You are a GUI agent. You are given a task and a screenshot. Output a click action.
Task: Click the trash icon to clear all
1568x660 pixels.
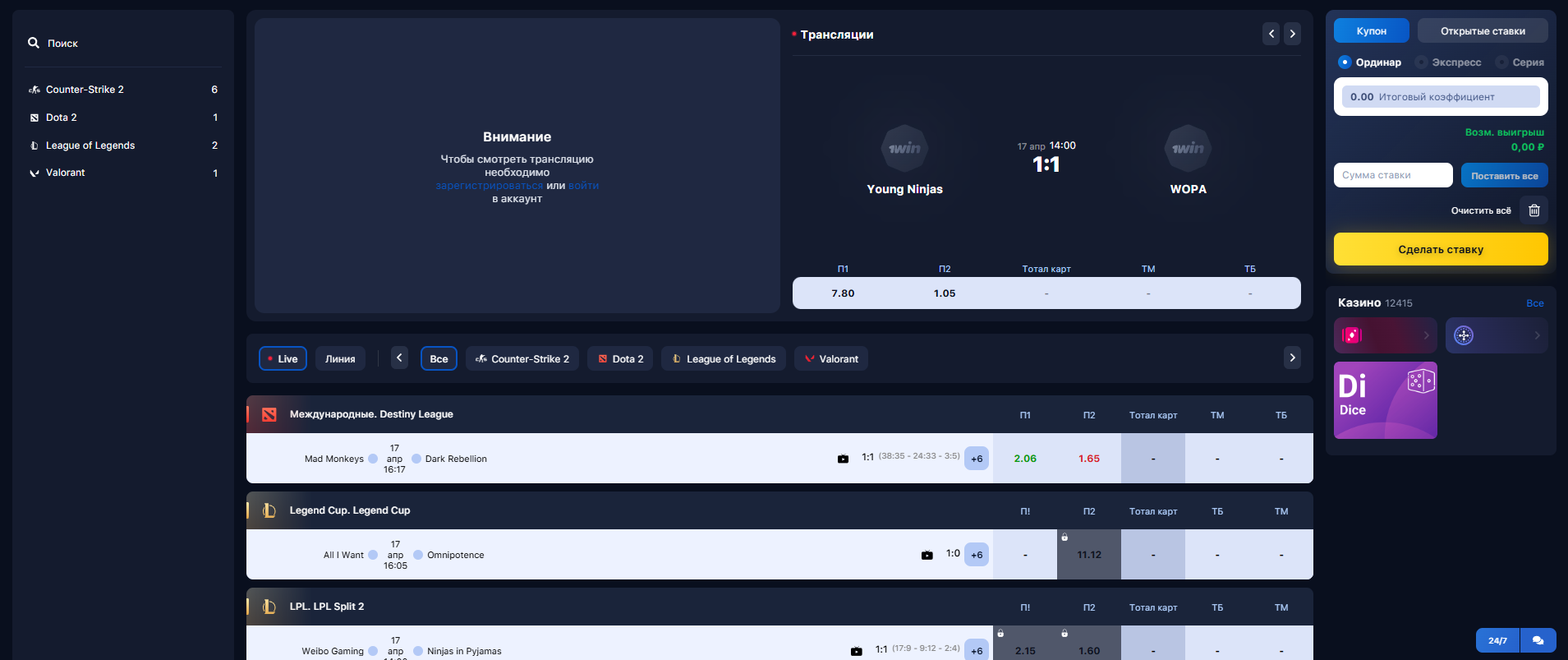[x=1534, y=210]
